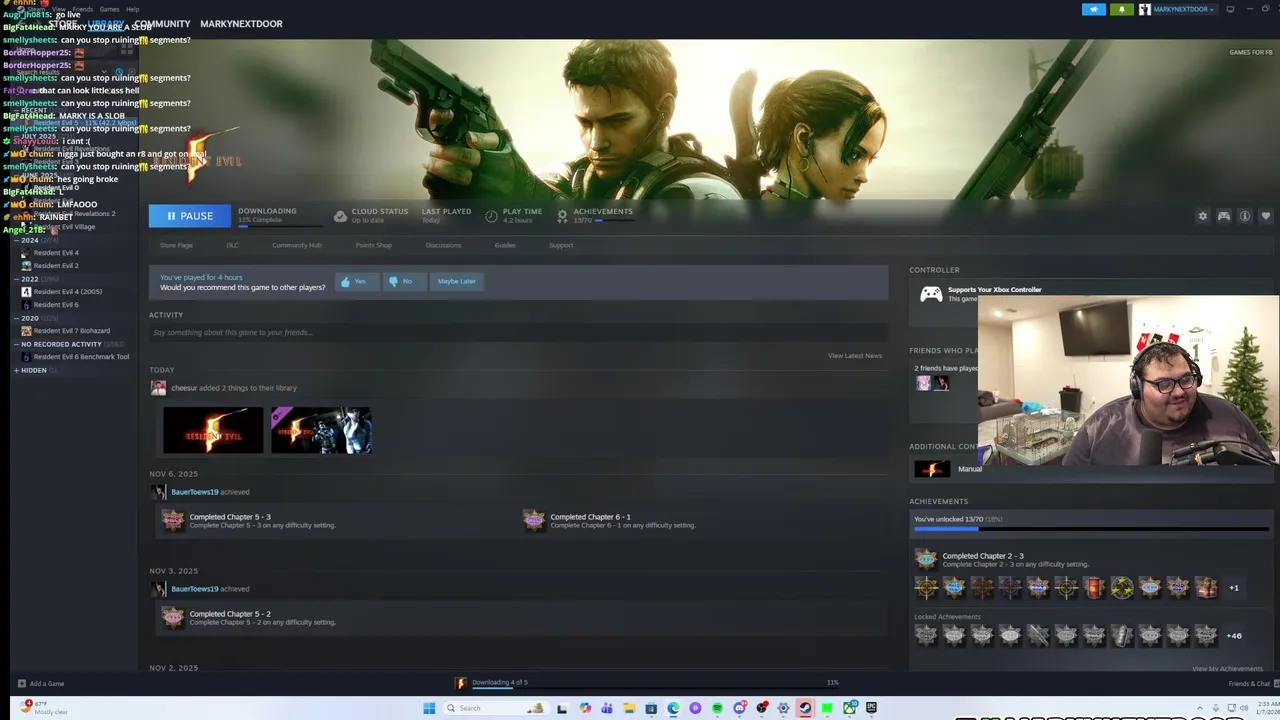Viewport: 1280px width, 720px height.
Task: Show game info circle icon
Action: click(x=1245, y=216)
